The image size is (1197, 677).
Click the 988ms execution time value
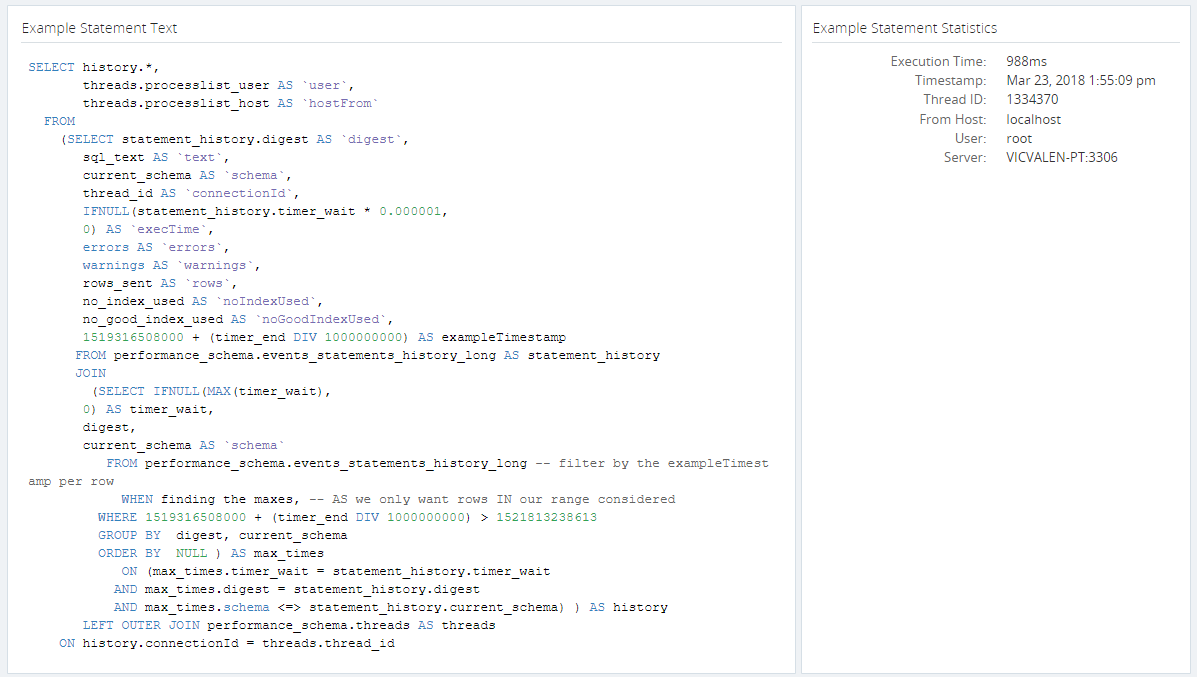pyautogui.click(x=1026, y=61)
